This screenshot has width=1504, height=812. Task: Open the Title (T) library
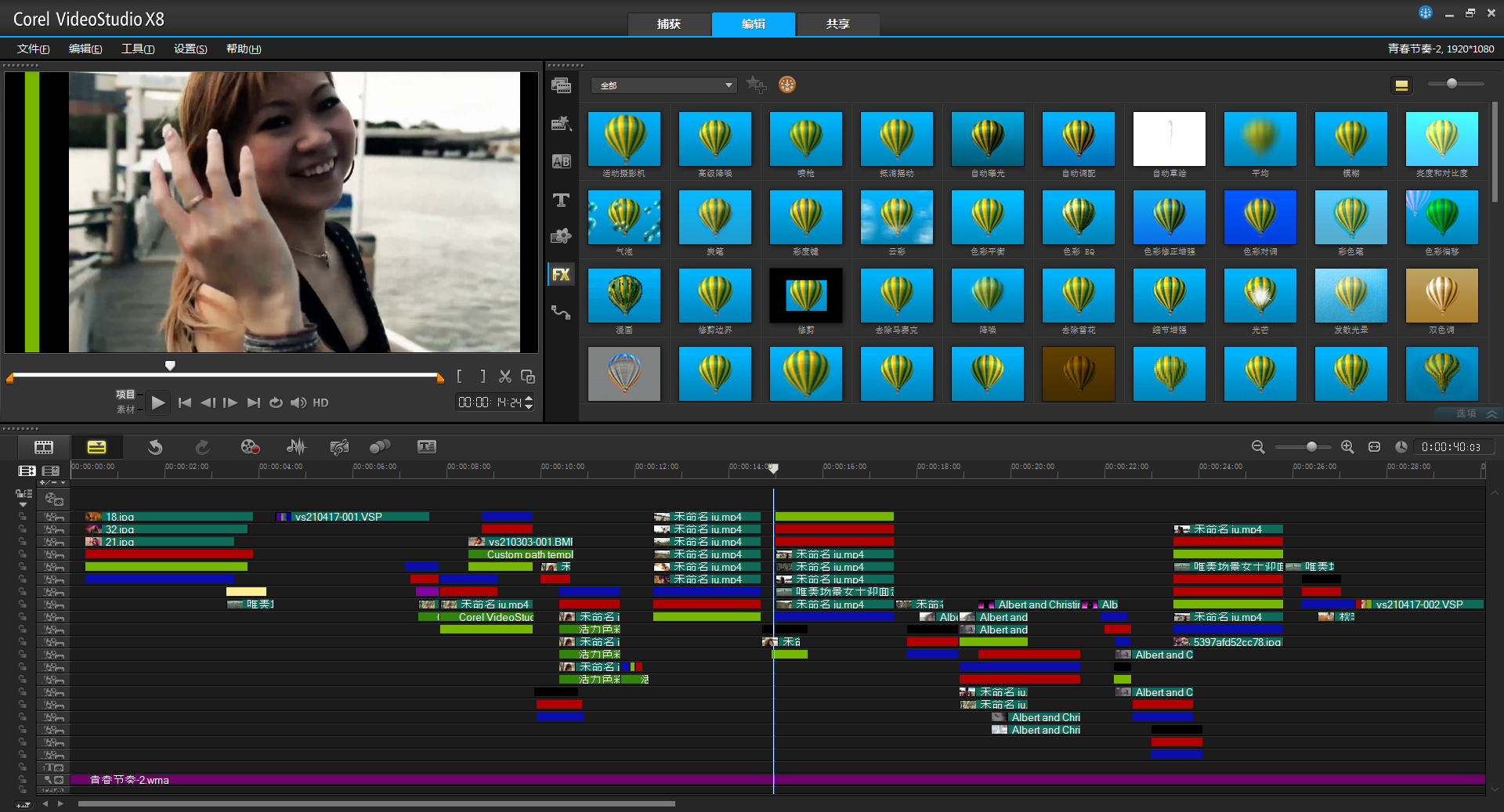pyautogui.click(x=561, y=200)
